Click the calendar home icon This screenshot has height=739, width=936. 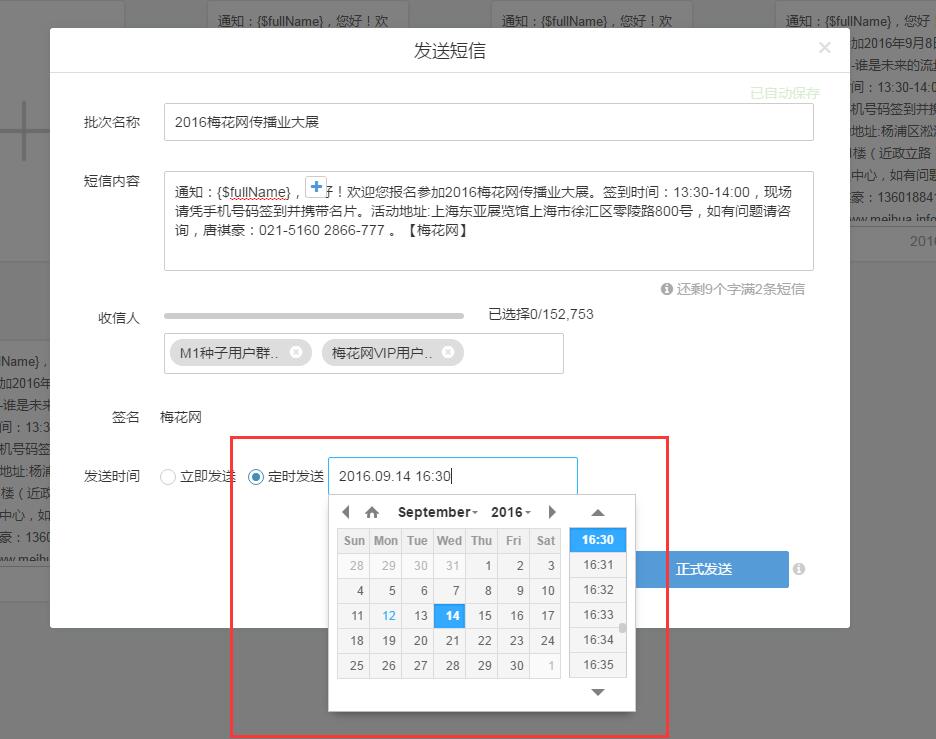372,512
